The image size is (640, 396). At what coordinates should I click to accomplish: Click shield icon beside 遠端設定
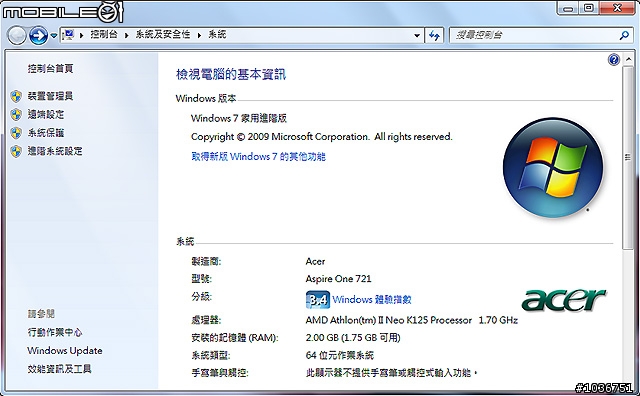(x=16, y=115)
